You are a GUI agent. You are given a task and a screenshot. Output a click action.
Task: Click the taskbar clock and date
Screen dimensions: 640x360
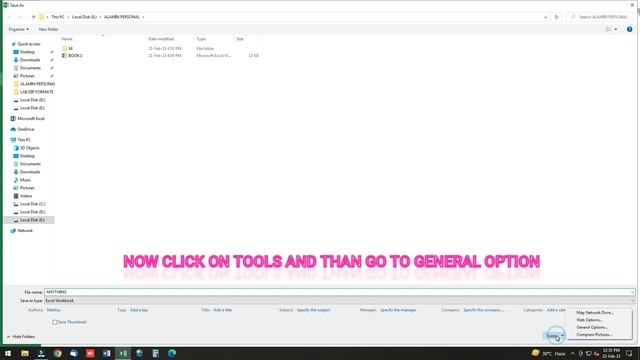tap(611, 353)
